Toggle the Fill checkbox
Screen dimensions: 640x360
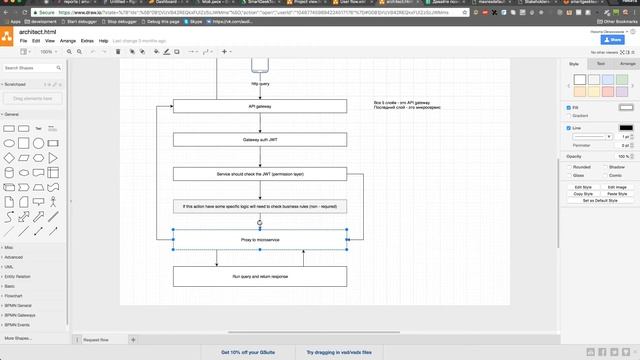[569, 108]
